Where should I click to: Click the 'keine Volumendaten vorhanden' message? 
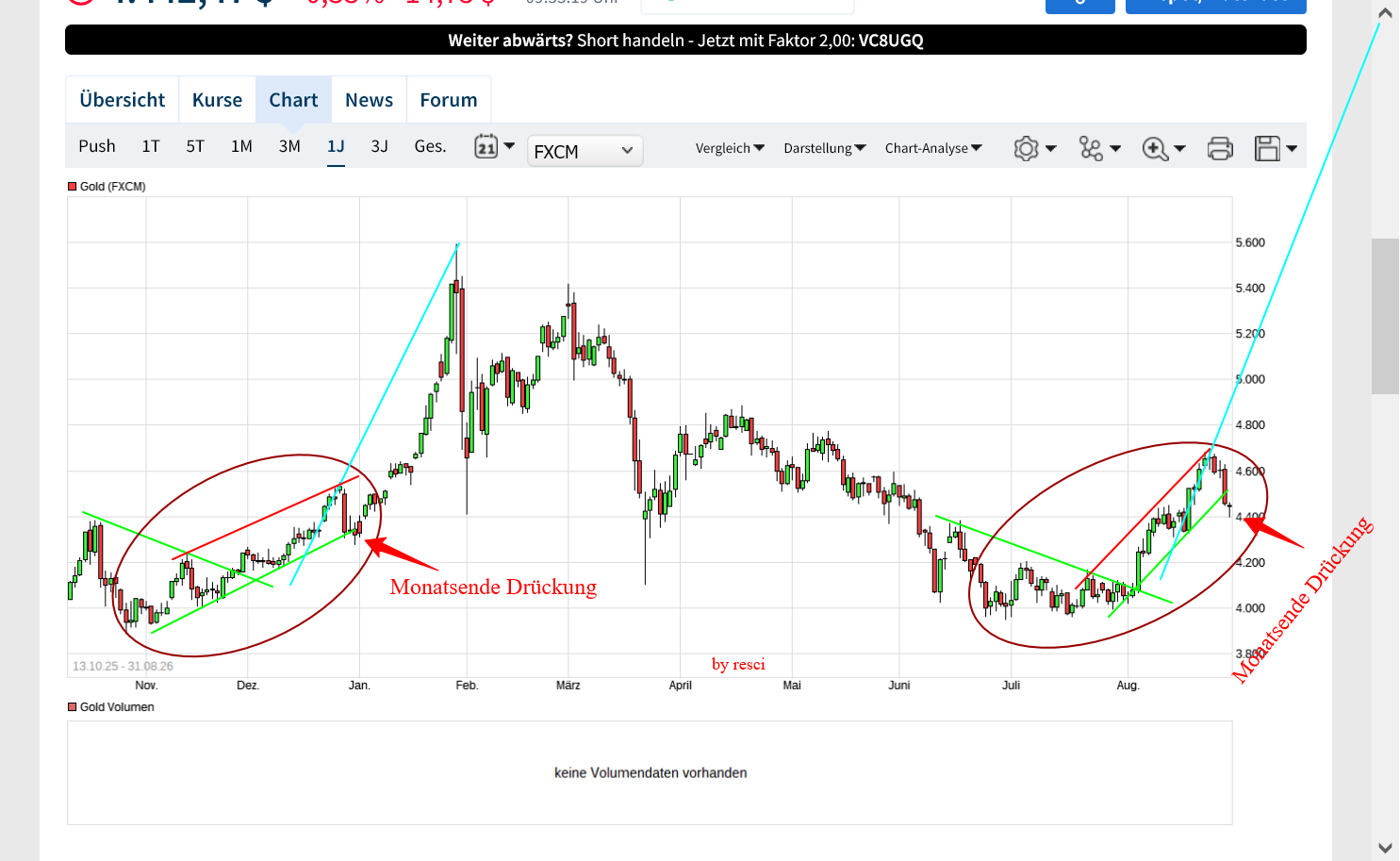click(651, 773)
